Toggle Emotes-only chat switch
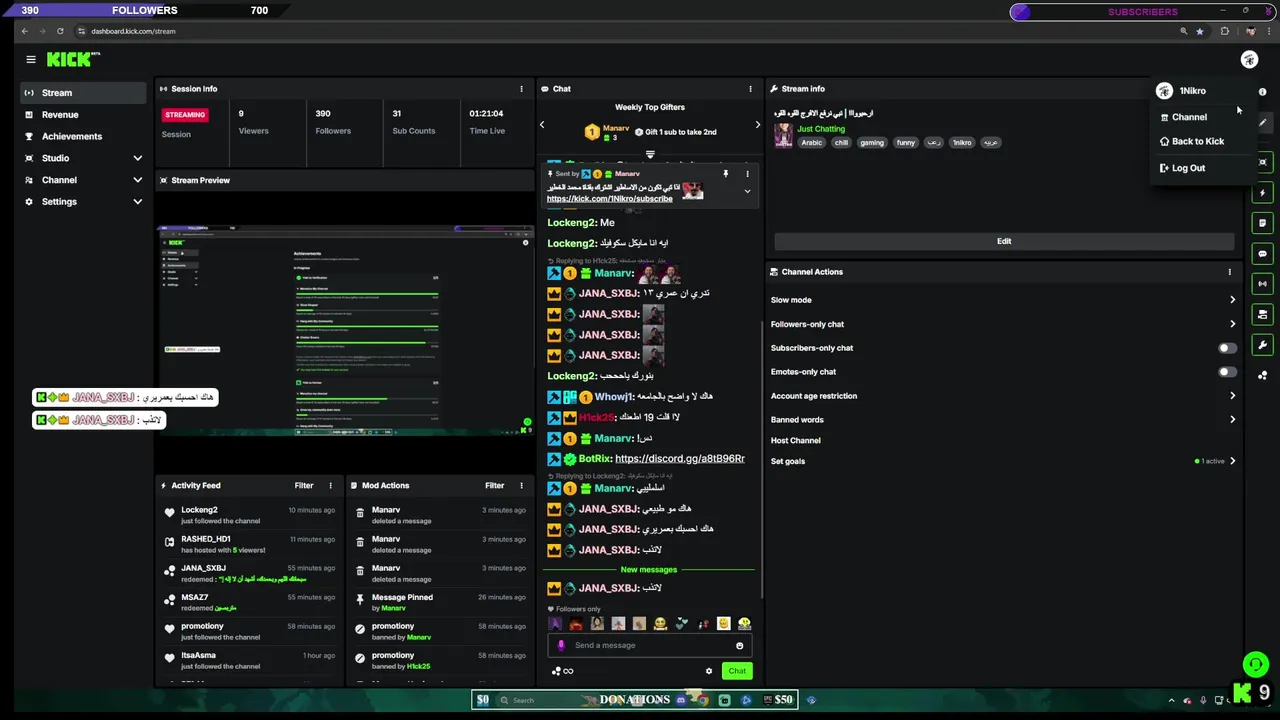1280x720 pixels. [1227, 372]
